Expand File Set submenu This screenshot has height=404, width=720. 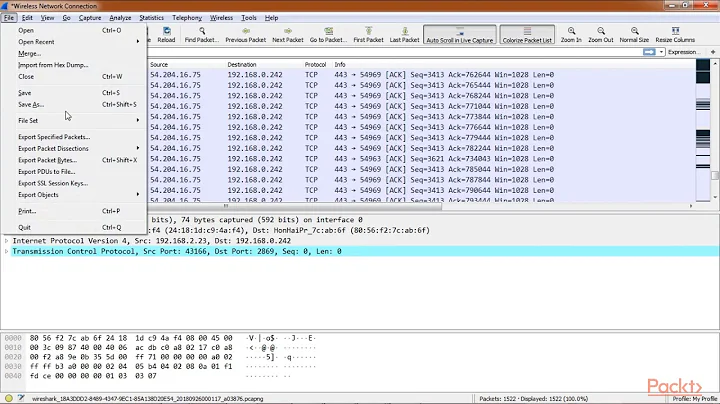pyautogui.click(x=73, y=120)
